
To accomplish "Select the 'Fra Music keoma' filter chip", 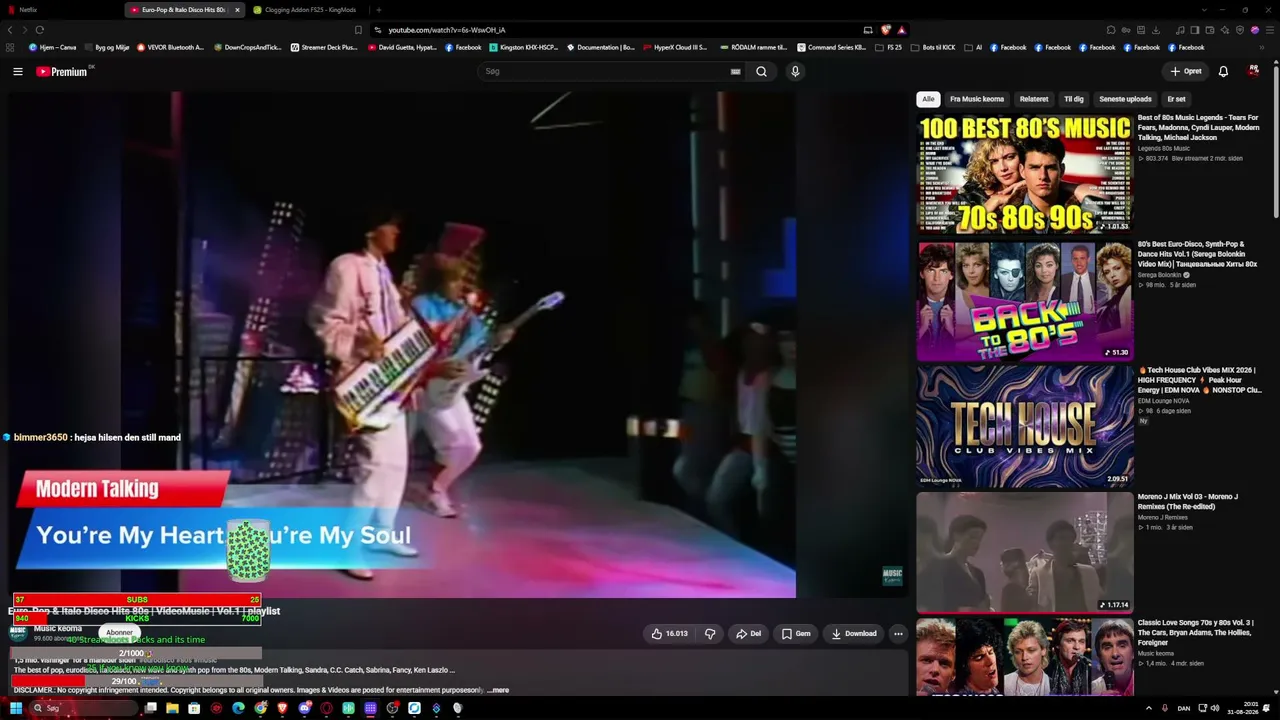I will (x=976, y=99).
